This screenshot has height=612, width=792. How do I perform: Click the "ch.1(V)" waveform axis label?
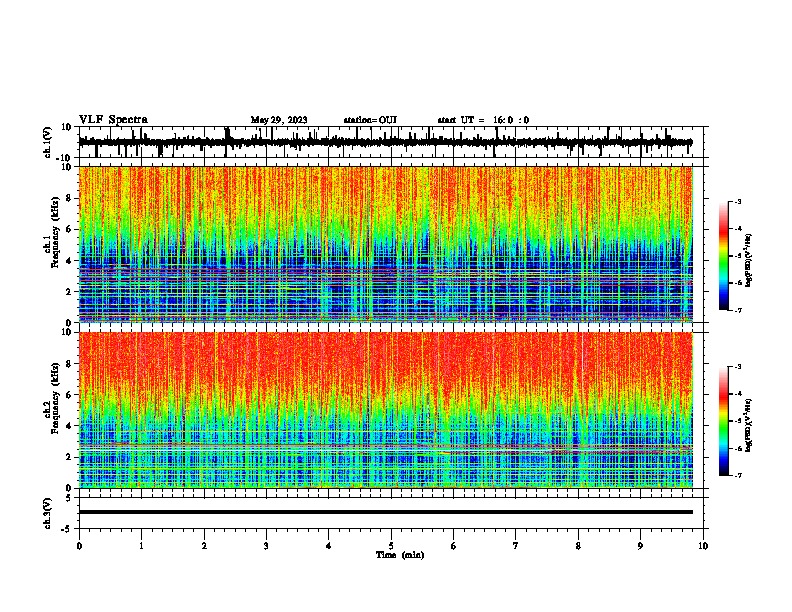tap(48, 142)
